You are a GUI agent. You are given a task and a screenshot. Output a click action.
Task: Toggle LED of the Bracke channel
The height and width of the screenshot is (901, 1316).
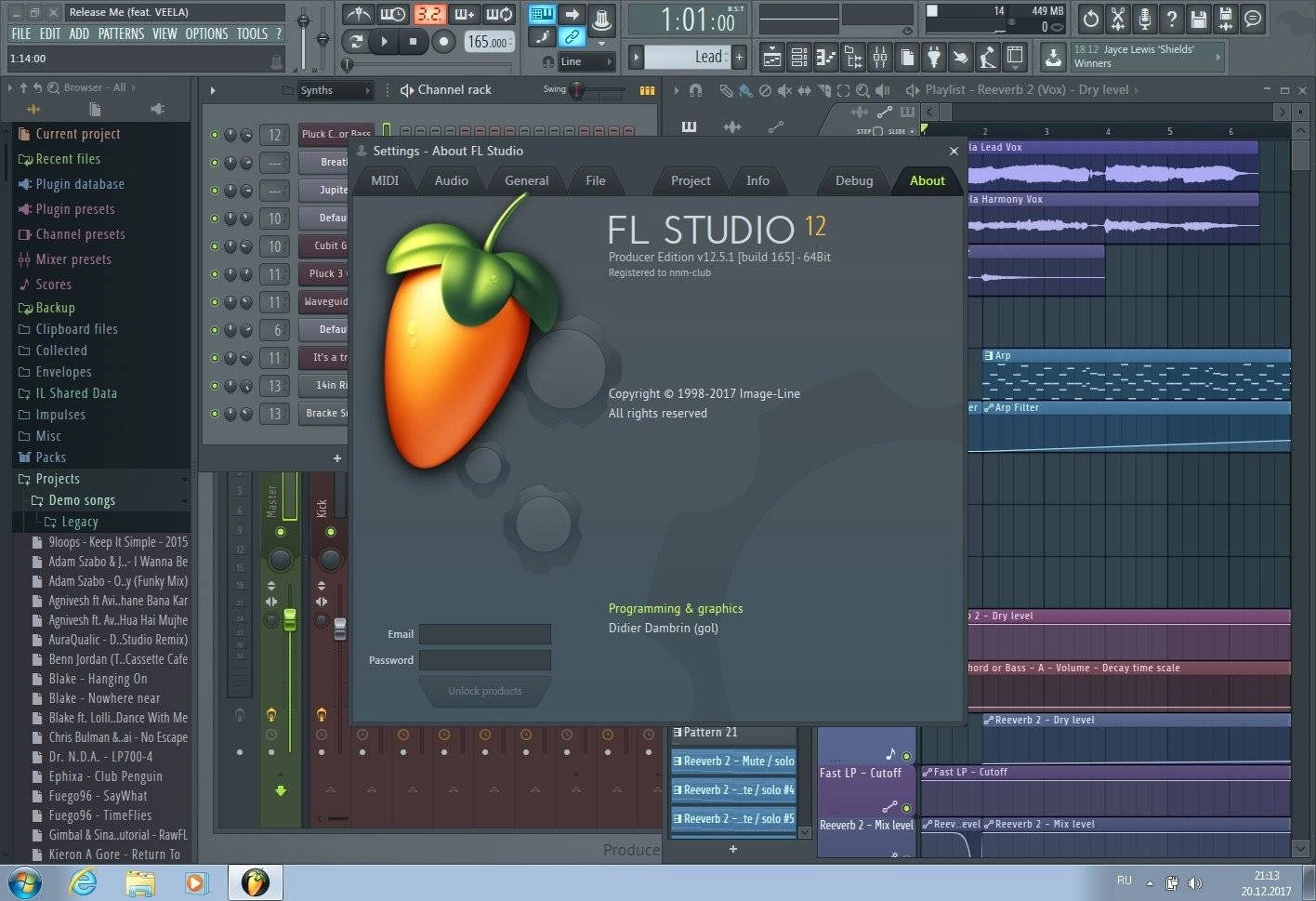point(215,414)
